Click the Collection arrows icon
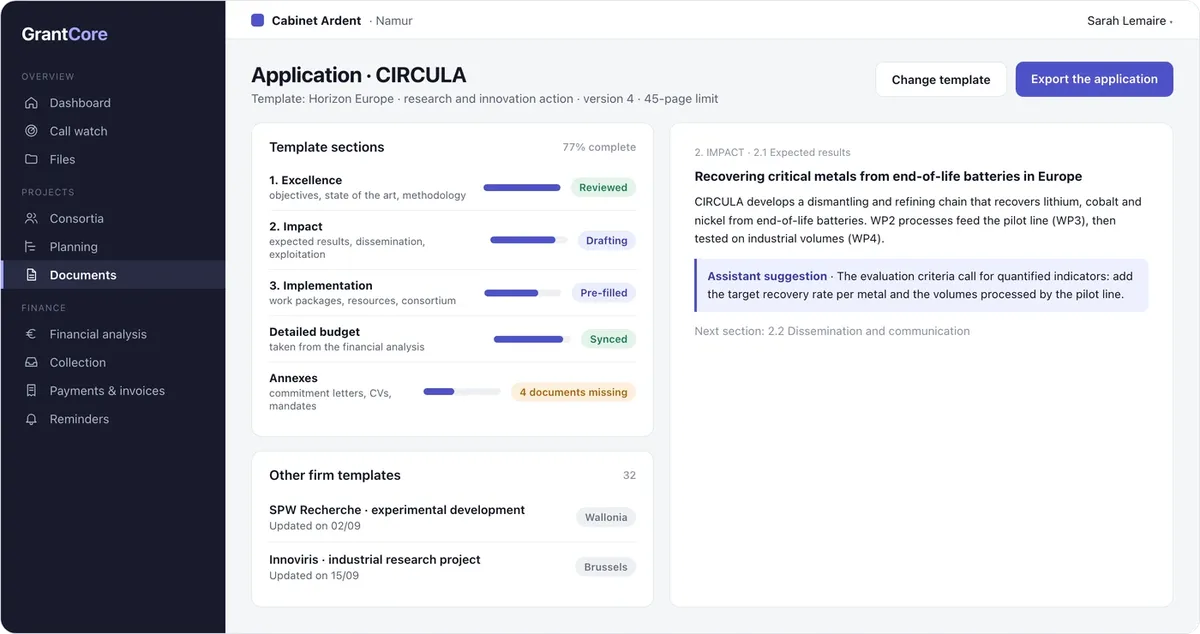The image size is (1200, 634). (x=31, y=362)
